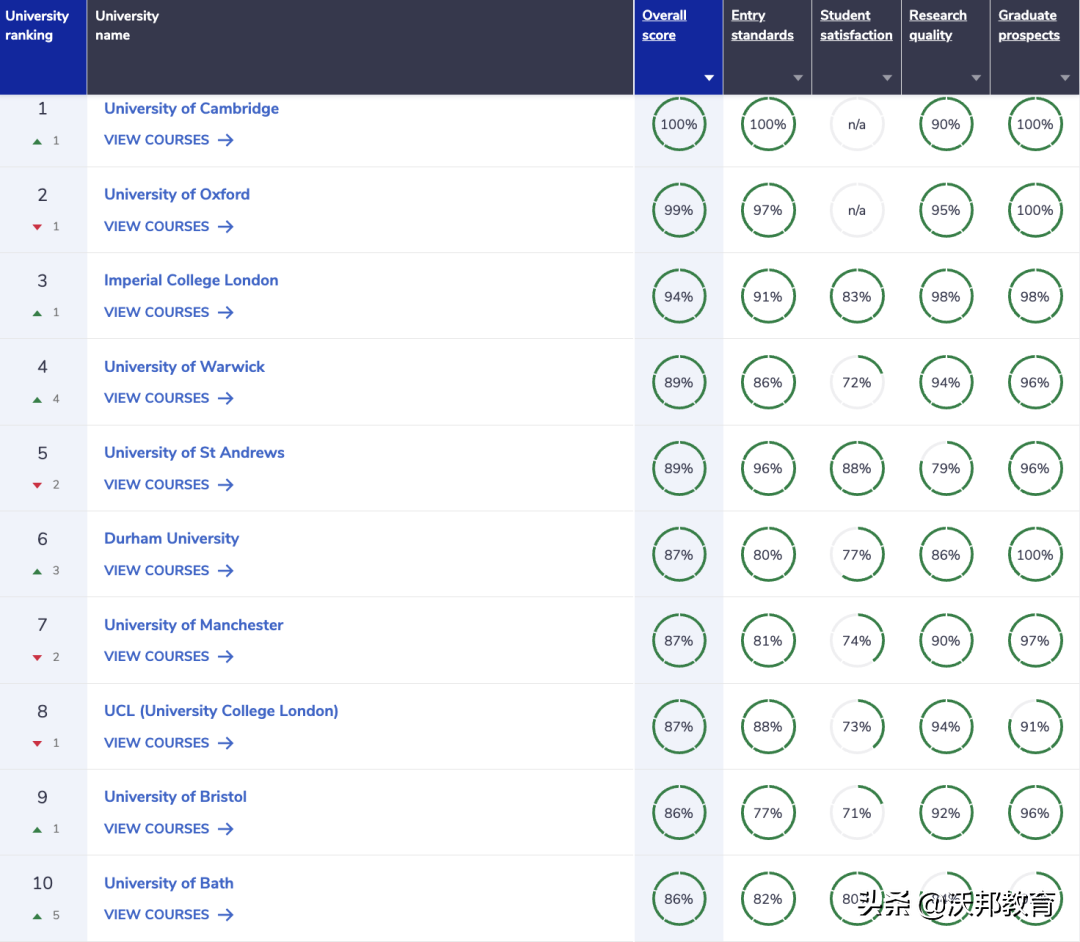Screen dimensions: 1080x942
Task: Click Cambridge's 100% overall score circle
Action: [678, 124]
